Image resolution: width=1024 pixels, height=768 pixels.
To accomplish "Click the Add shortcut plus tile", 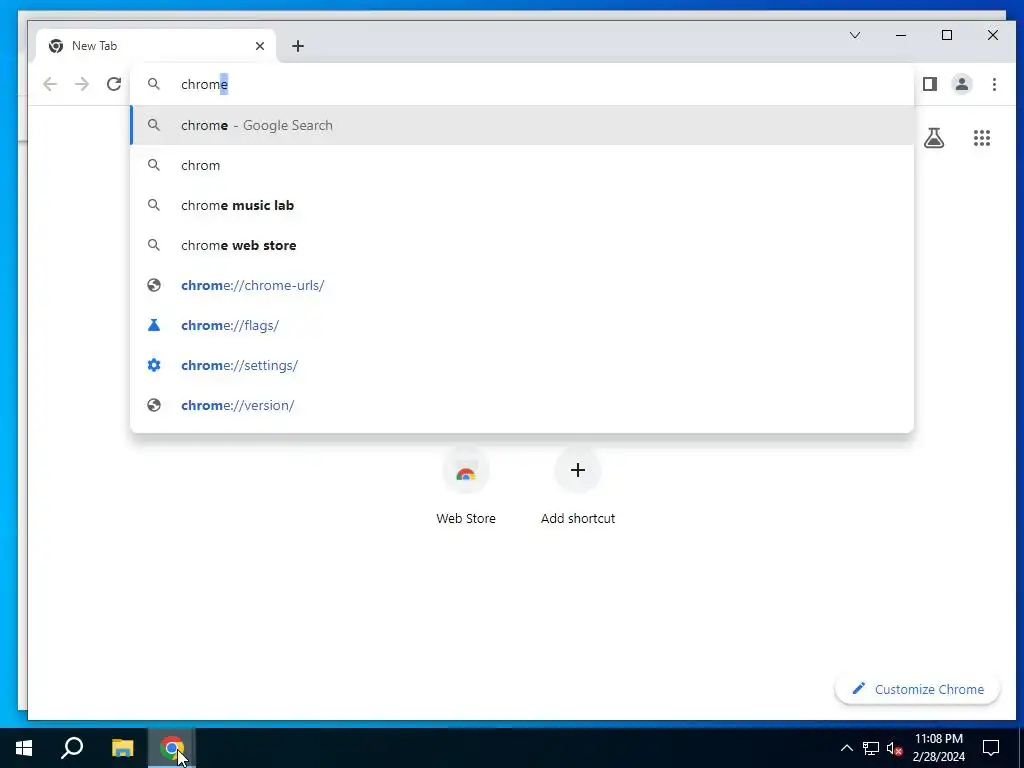I will 577,487.
